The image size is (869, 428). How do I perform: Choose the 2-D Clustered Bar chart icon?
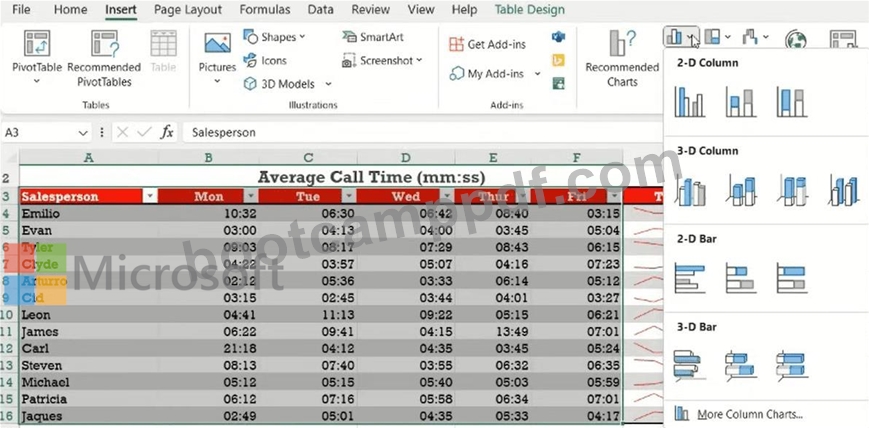tap(689, 278)
